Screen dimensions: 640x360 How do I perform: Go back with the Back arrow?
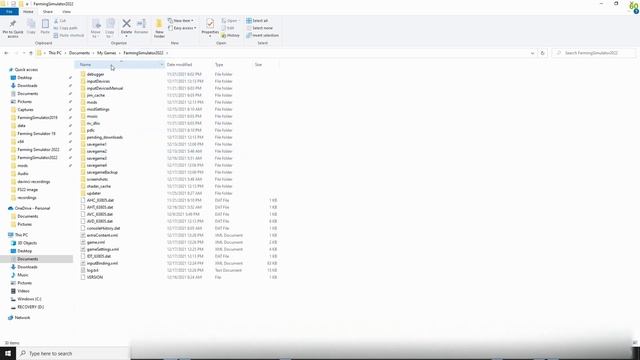(x=6, y=53)
